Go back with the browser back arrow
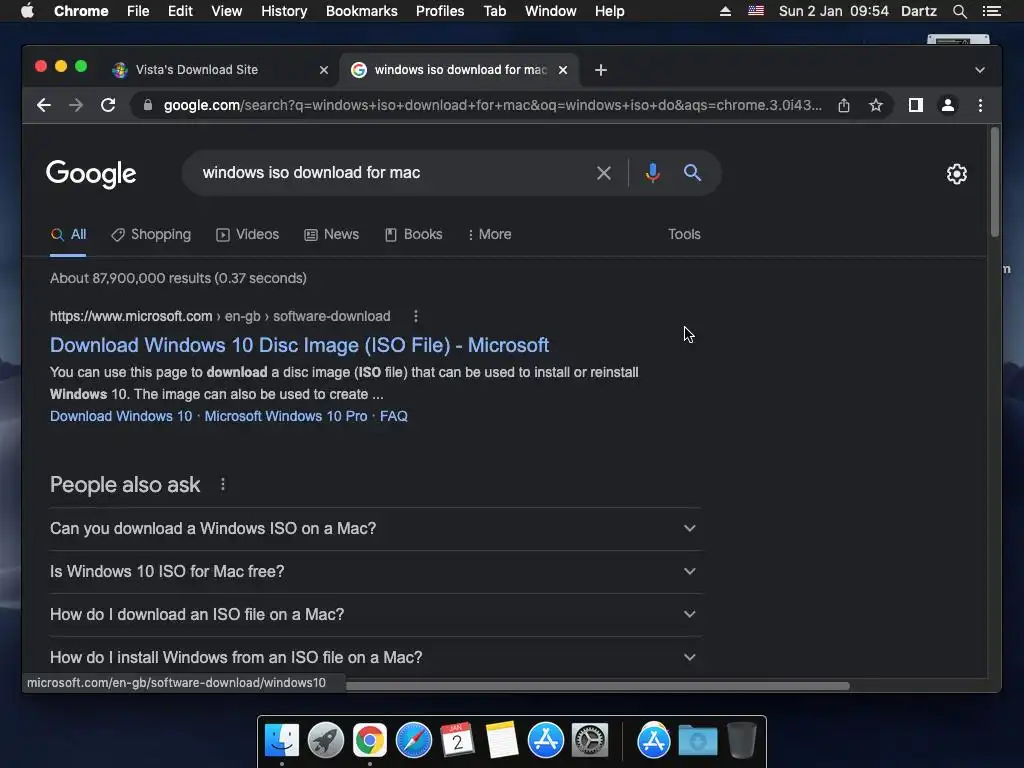This screenshot has height=768, width=1024. tap(44, 105)
